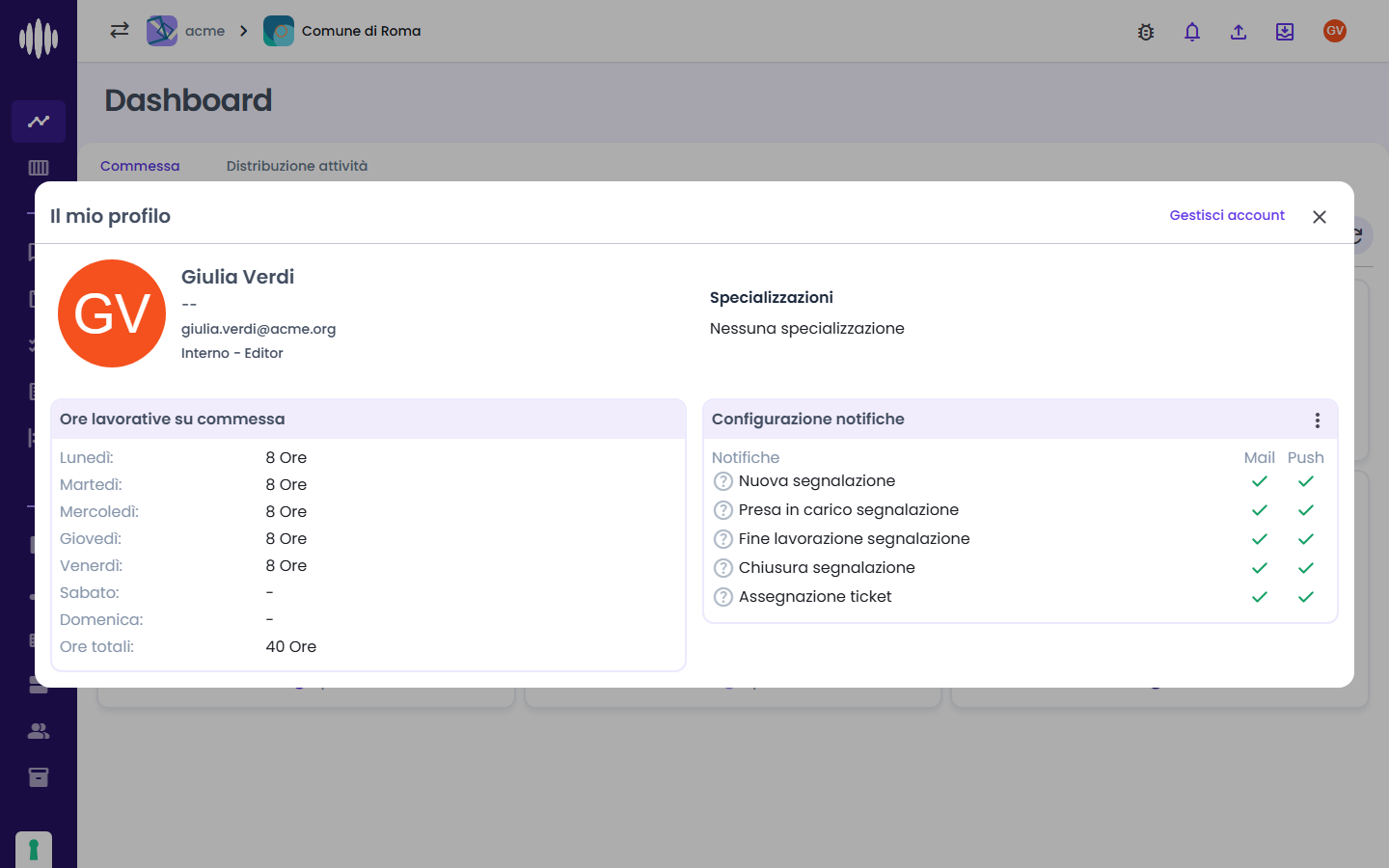Click the acme breadcrumb label

204,31
